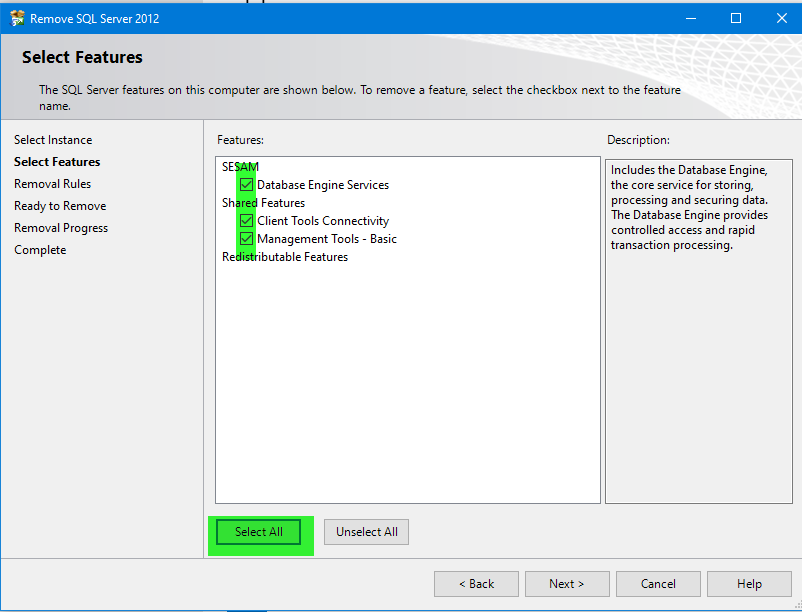
Task: Close the Remove SQL Server 2012 window
Action: (782, 18)
